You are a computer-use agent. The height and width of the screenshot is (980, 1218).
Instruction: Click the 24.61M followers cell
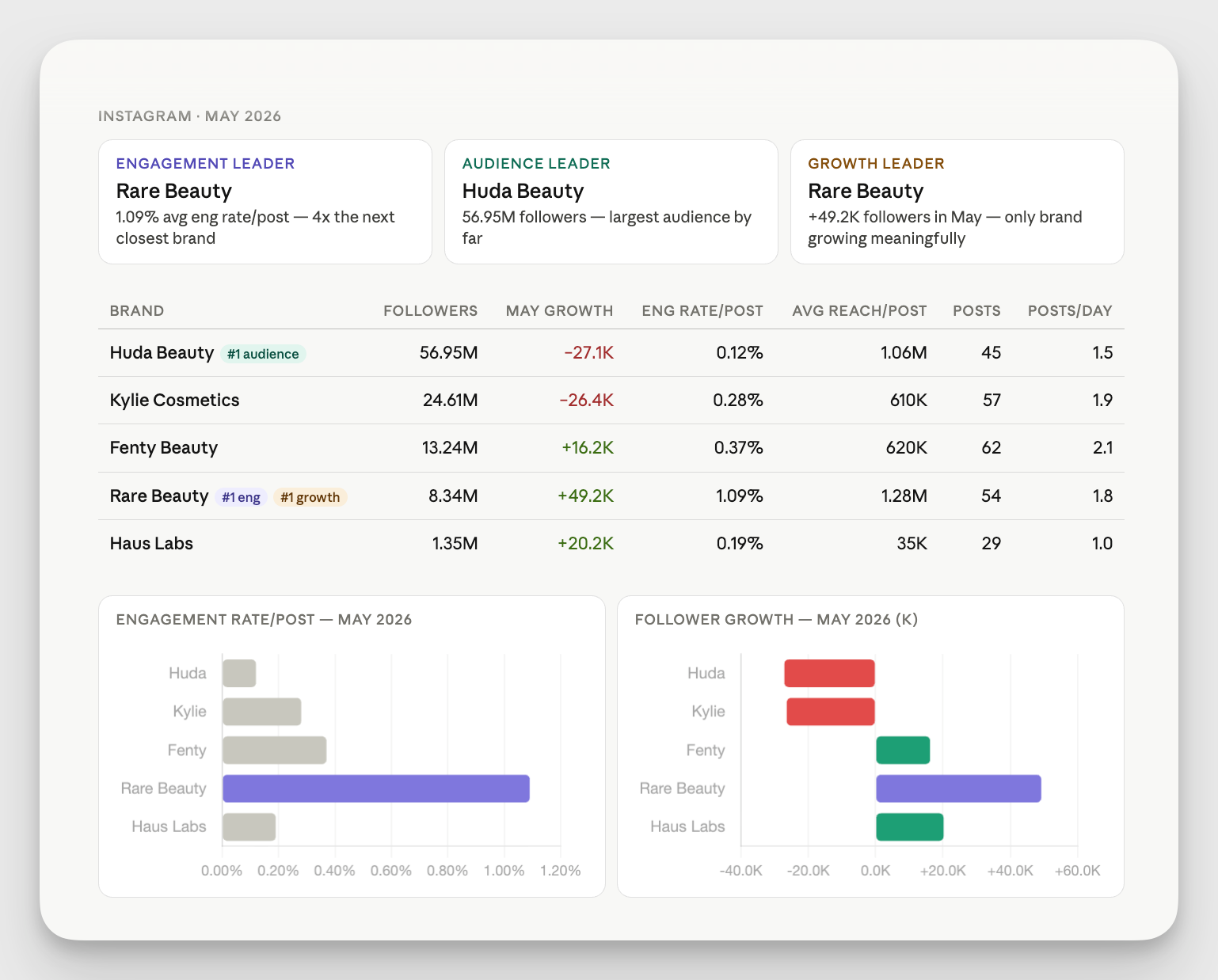[x=451, y=401]
